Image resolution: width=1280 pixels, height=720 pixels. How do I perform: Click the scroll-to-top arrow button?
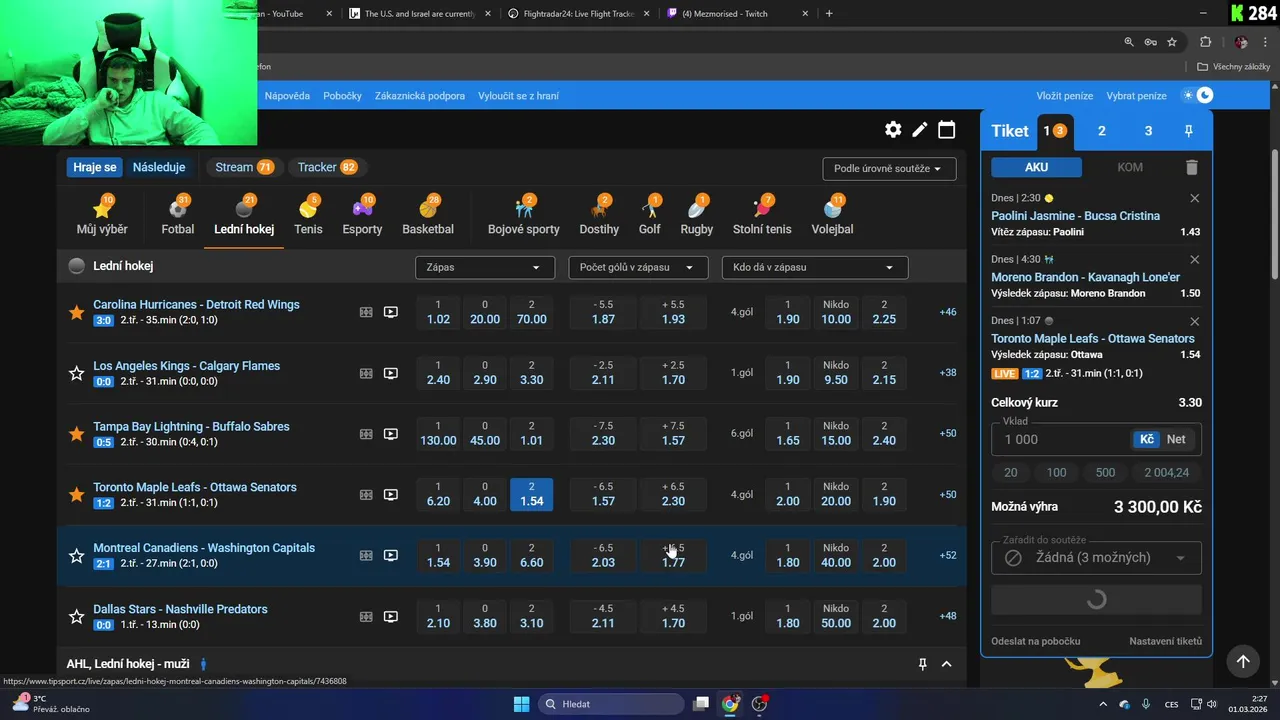click(1243, 661)
